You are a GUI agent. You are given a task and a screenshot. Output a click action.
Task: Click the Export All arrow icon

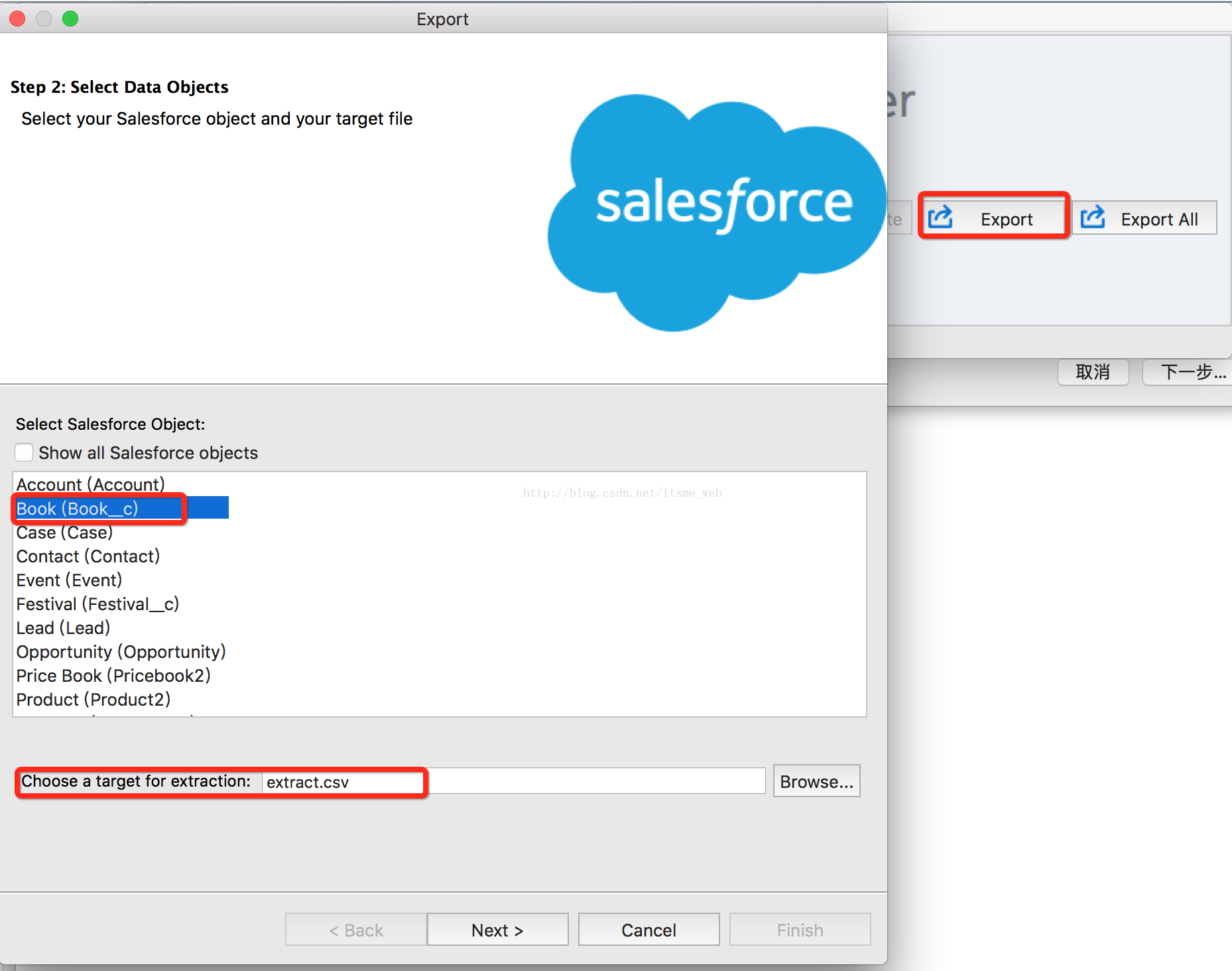[x=1093, y=217]
